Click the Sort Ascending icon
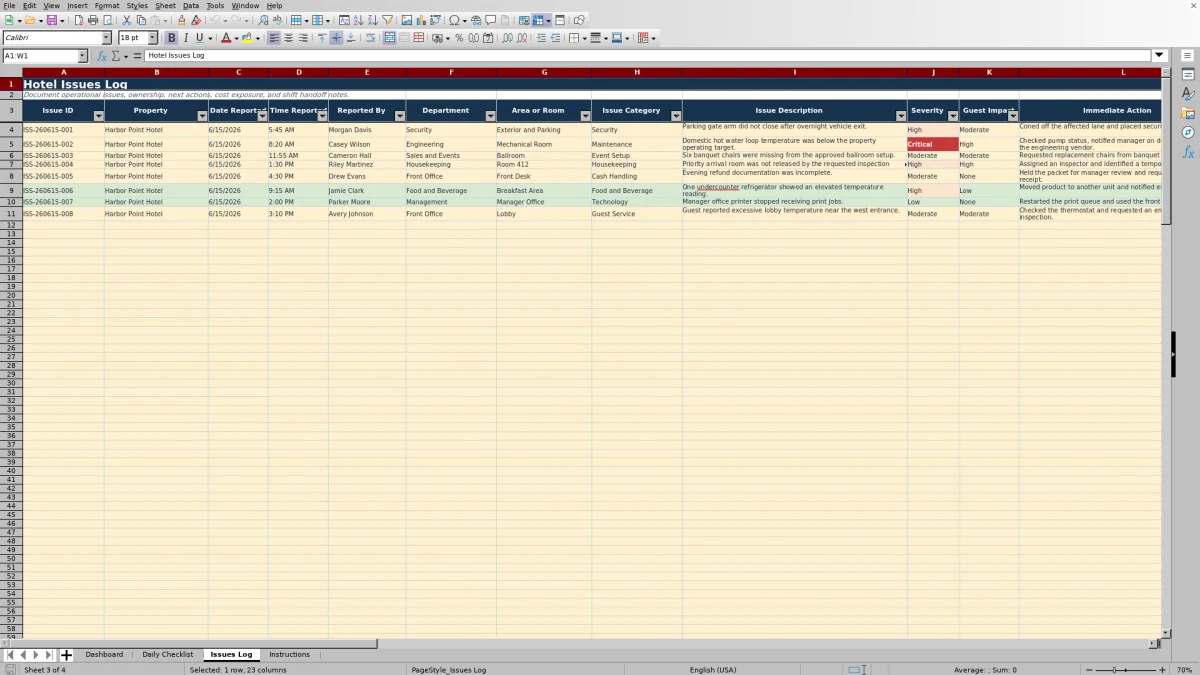Viewport: 1200px width, 675px height. pyautogui.click(x=358, y=20)
